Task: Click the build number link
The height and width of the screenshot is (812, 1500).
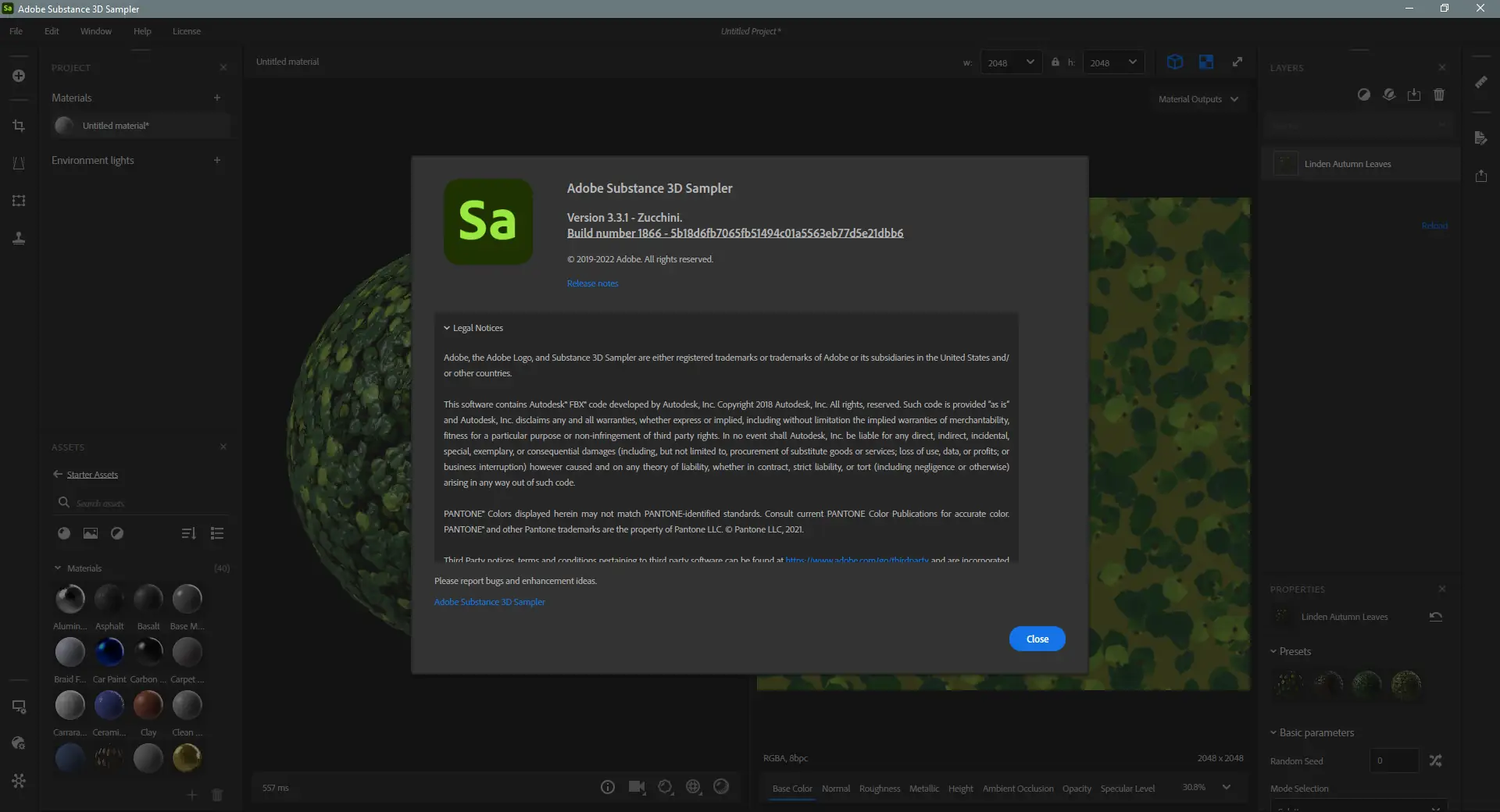Action: pos(735,233)
